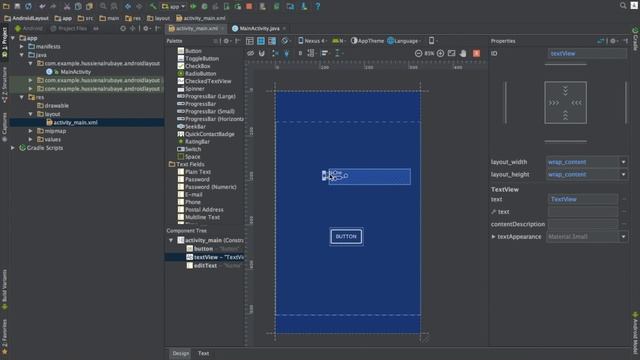This screenshot has height=360, width=640.
Task: Expand the Gradle Scripts node
Action: click(13, 148)
